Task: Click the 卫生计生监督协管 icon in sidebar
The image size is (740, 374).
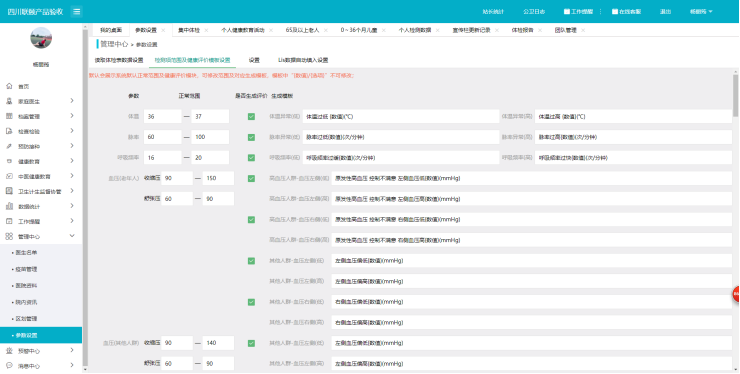Action: 9,191
